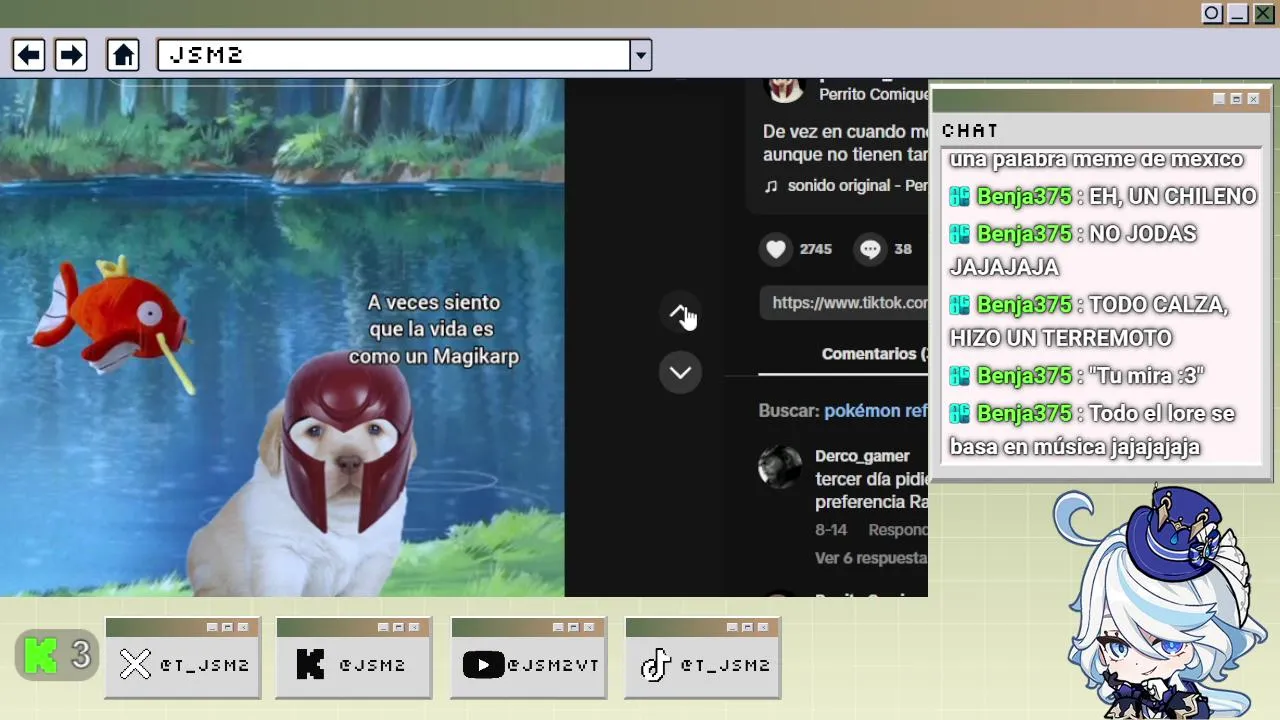1280x720 pixels.
Task: Click Benja375 badge icon beside 'NO JODAS'
Action: (x=960, y=234)
